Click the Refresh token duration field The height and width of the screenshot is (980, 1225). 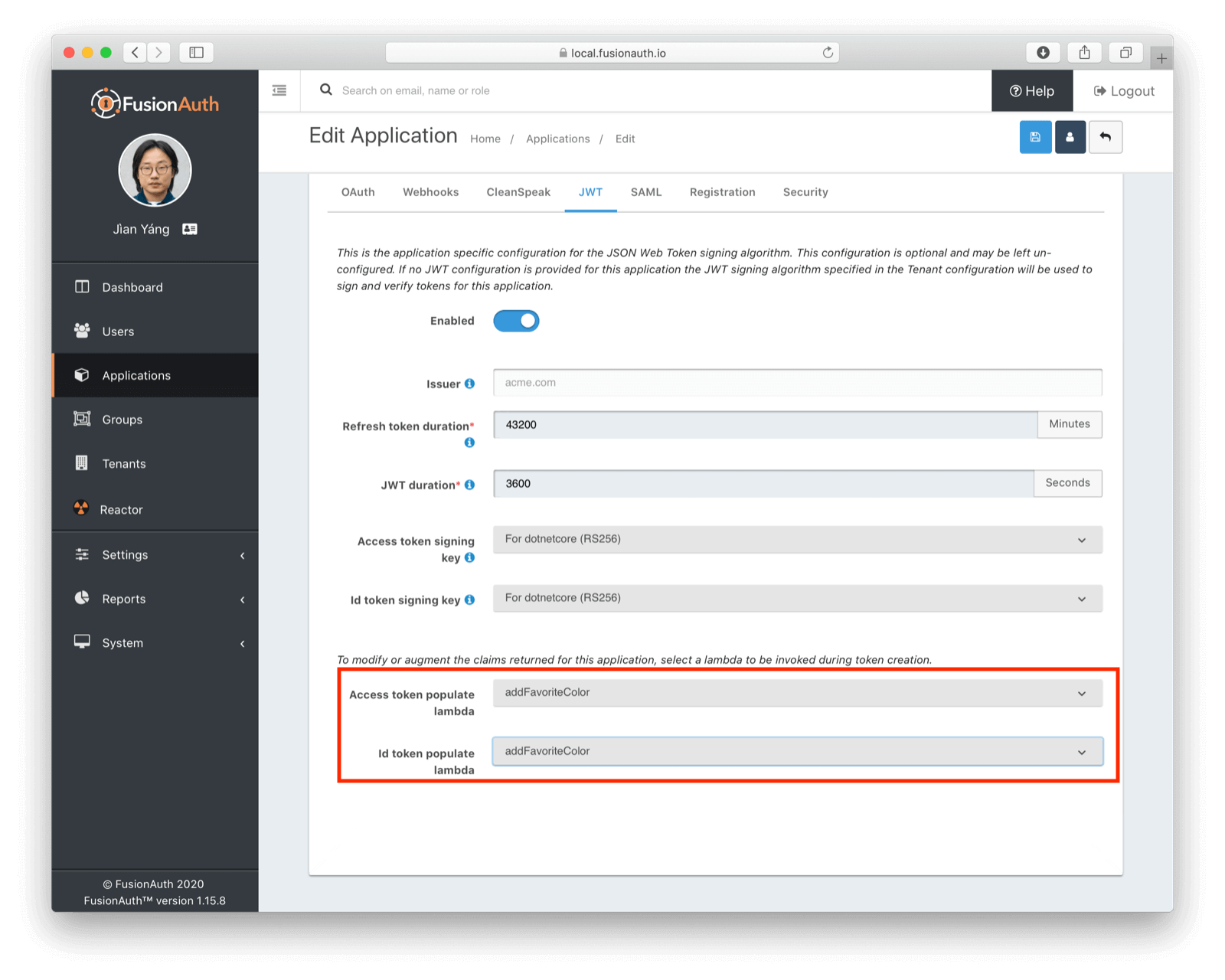[766, 424]
